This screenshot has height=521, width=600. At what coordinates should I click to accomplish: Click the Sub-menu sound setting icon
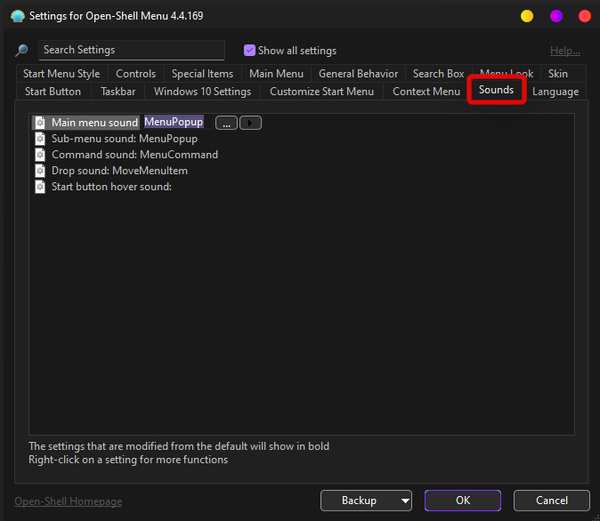pyautogui.click(x=40, y=139)
